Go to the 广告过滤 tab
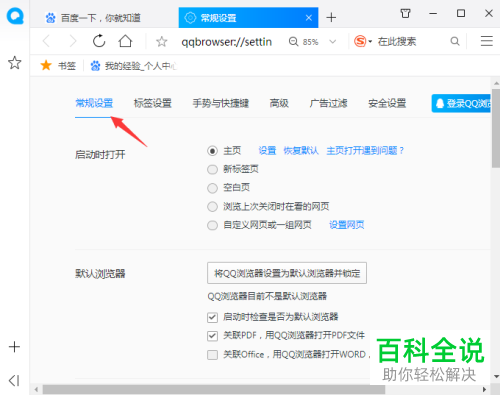Image resolution: width=500 pixels, height=395 pixels. 328,103
